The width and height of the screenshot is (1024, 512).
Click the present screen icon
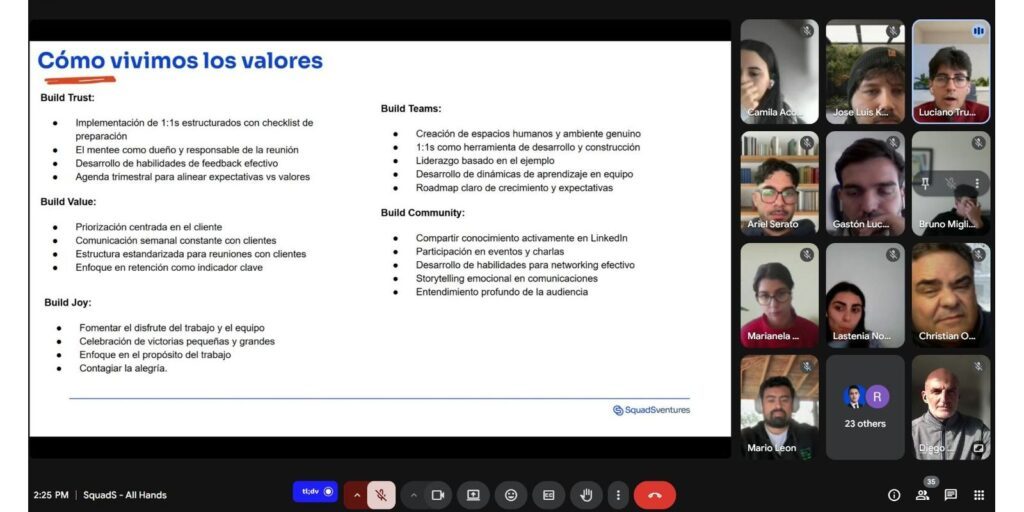[473, 494]
